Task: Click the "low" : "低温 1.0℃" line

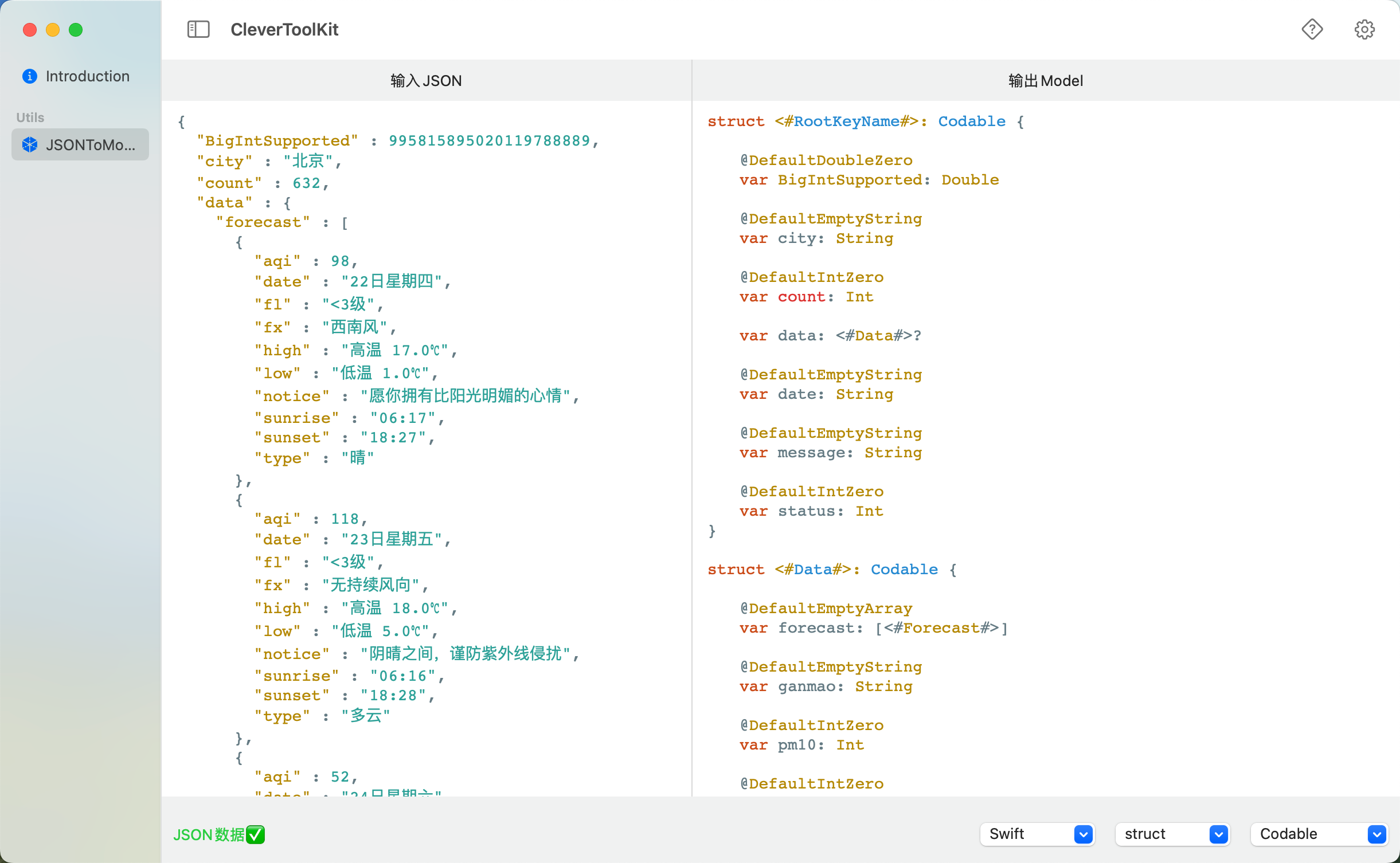Action: (346, 373)
